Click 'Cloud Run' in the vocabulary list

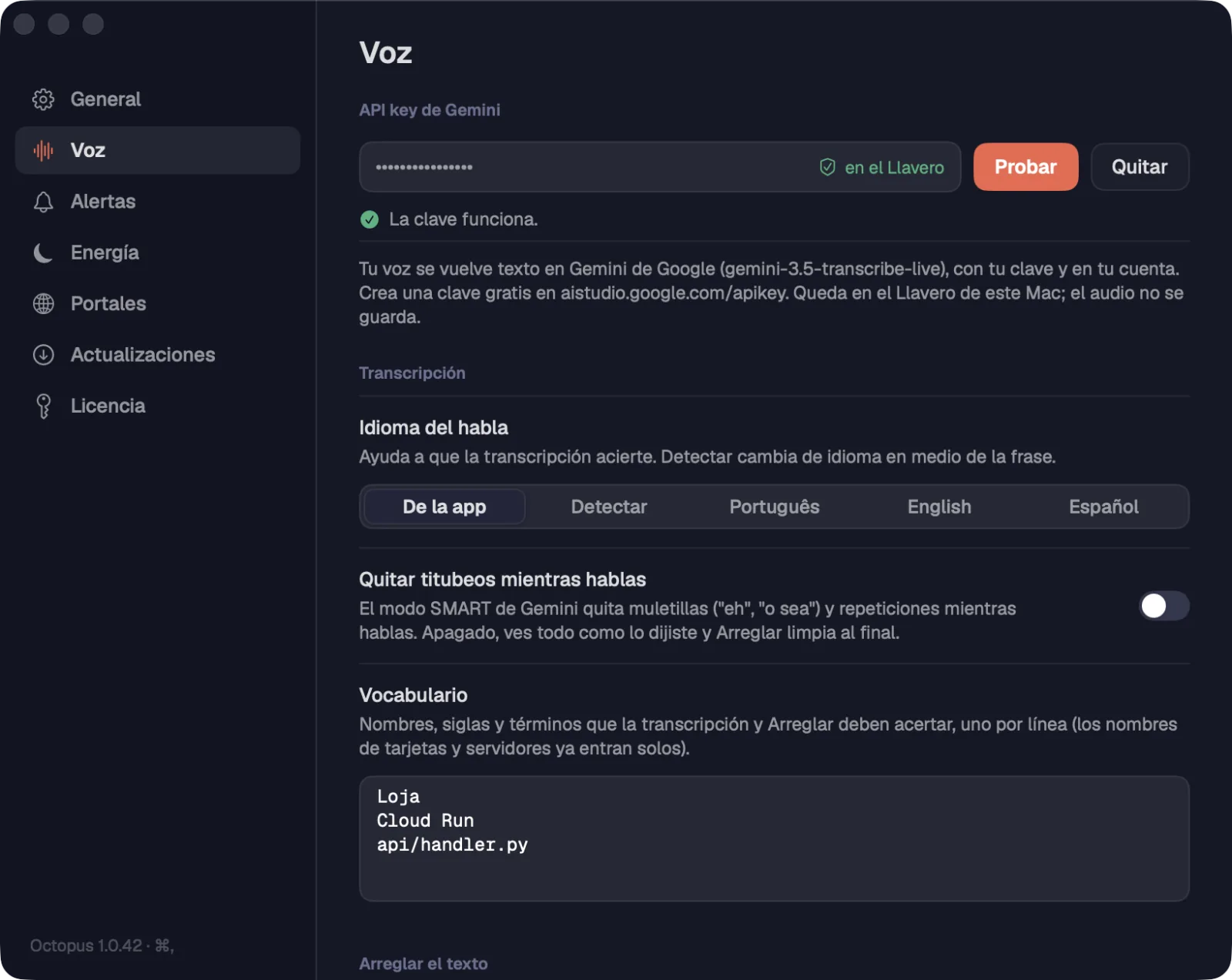pyautogui.click(x=425, y=821)
